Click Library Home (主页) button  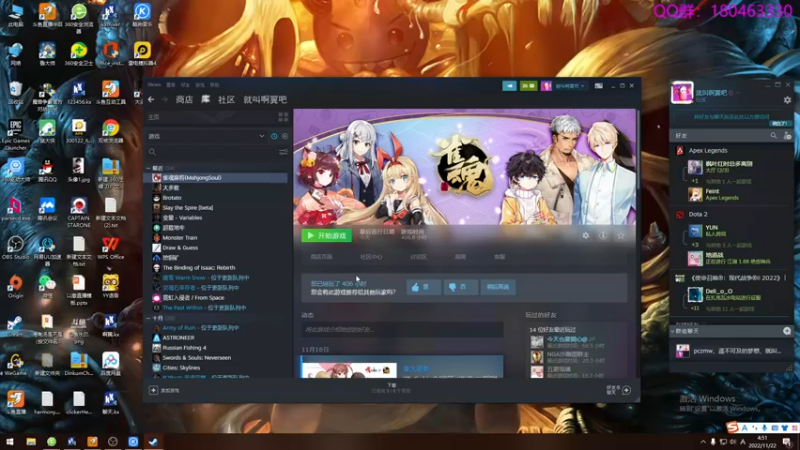click(154, 117)
